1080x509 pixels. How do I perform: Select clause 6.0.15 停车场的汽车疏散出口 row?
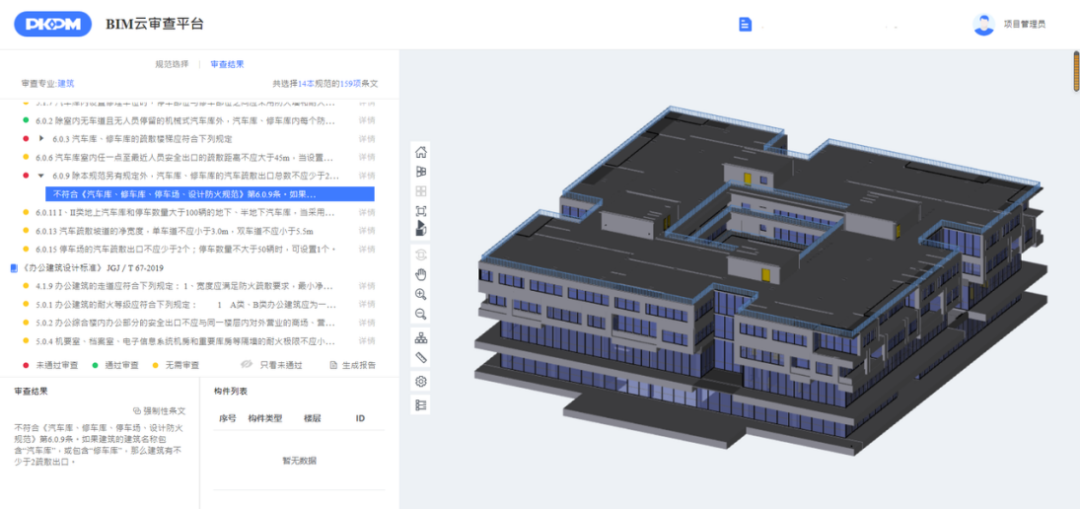[186, 249]
